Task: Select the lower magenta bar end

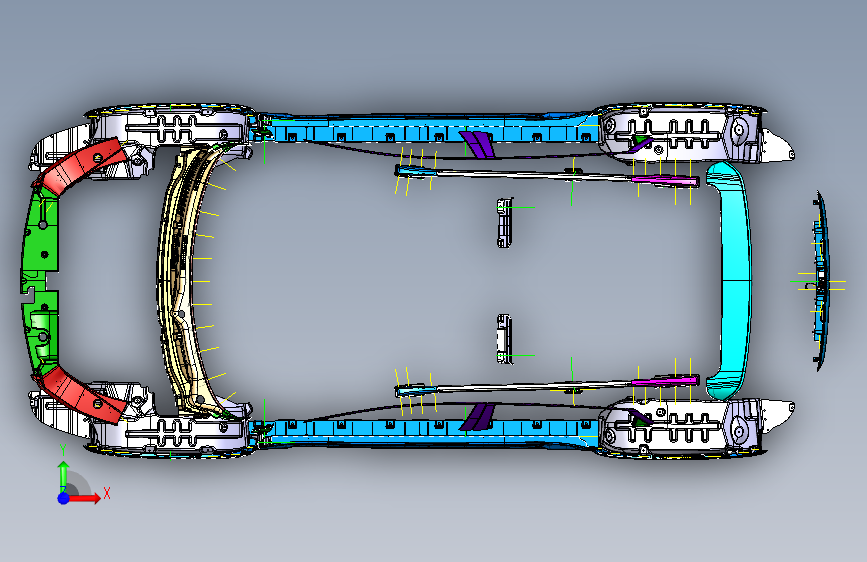Action: [665, 381]
